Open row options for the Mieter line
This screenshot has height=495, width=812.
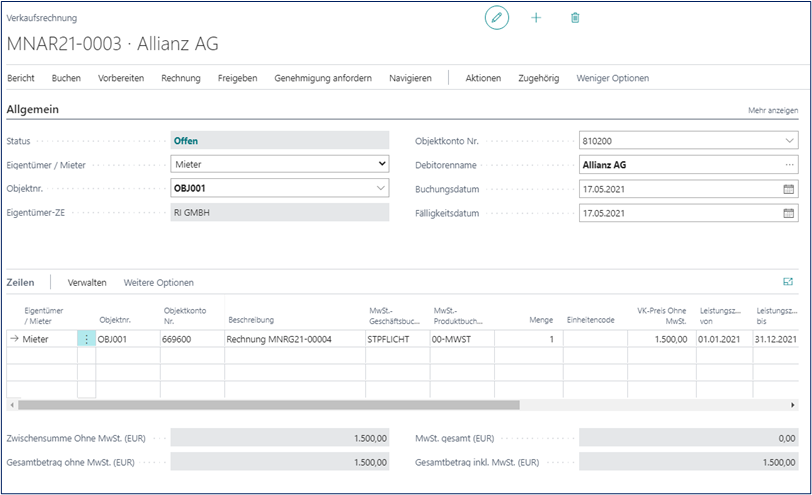(86, 340)
